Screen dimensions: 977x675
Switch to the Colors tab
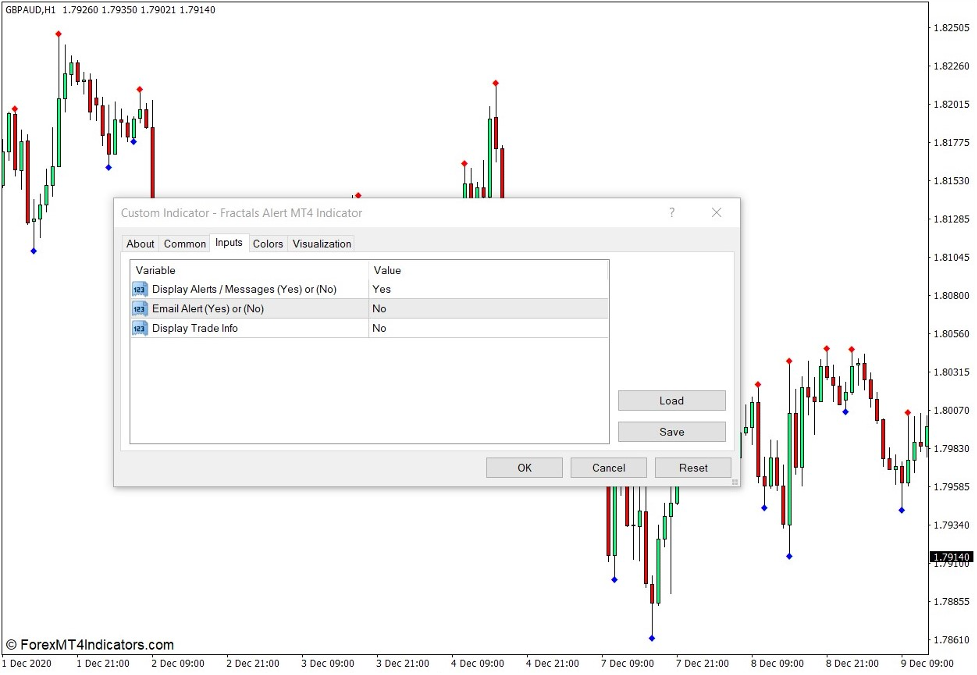click(x=267, y=243)
